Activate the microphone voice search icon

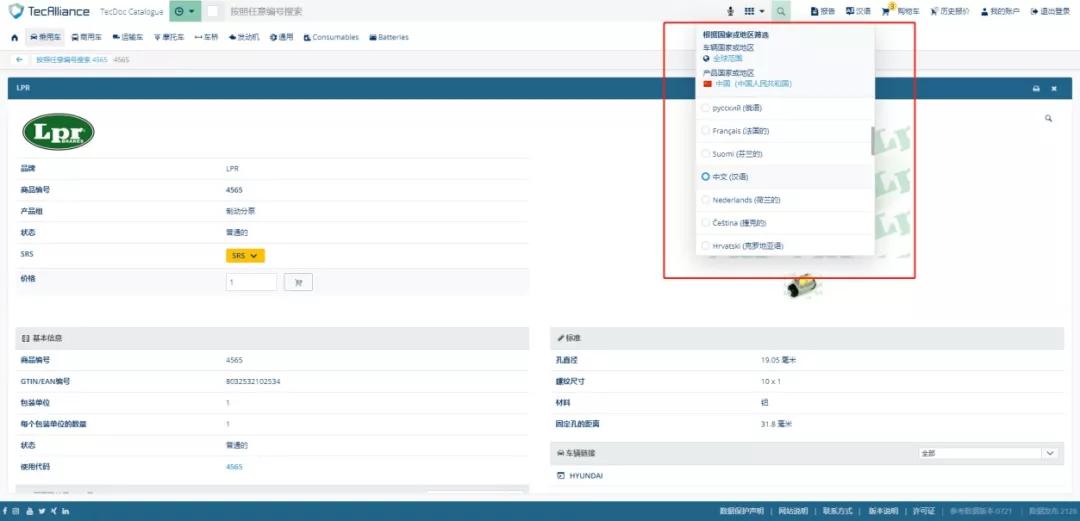coord(730,11)
